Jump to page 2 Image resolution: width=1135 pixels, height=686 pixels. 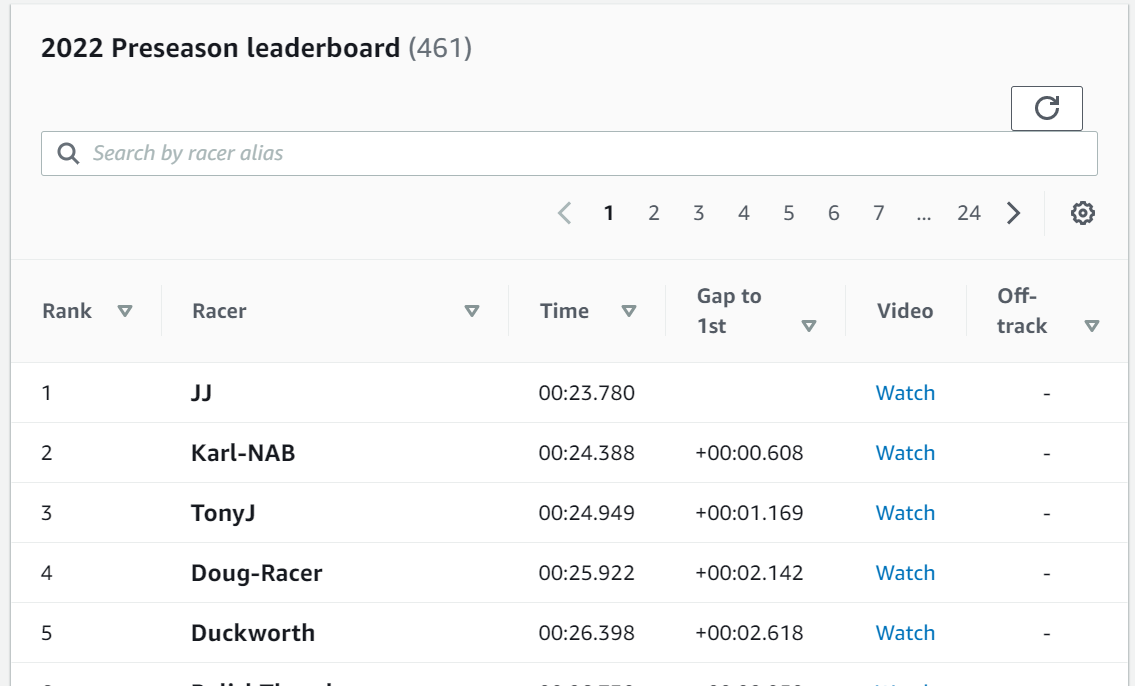[x=654, y=213]
